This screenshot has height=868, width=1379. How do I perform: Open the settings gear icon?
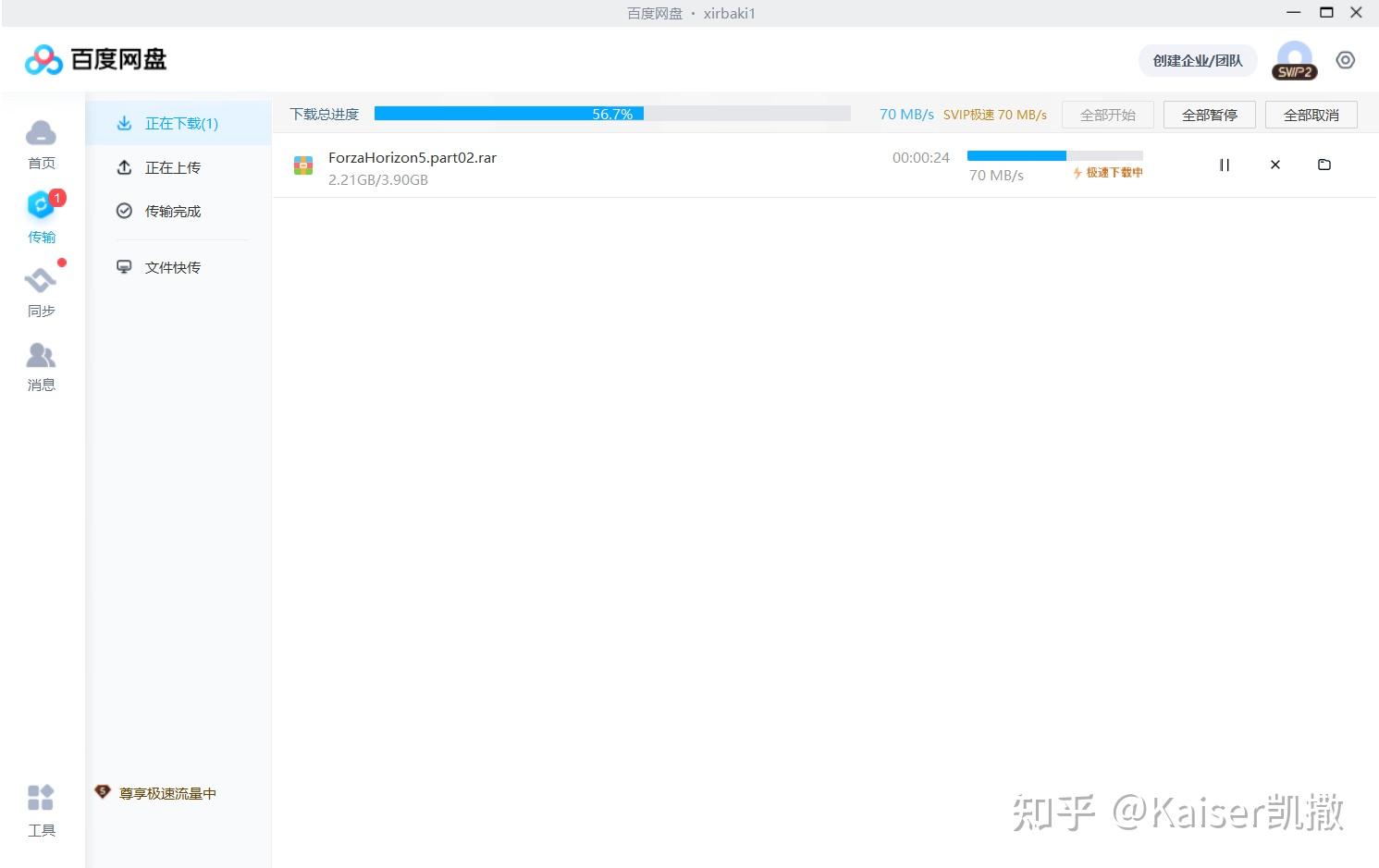1346,60
